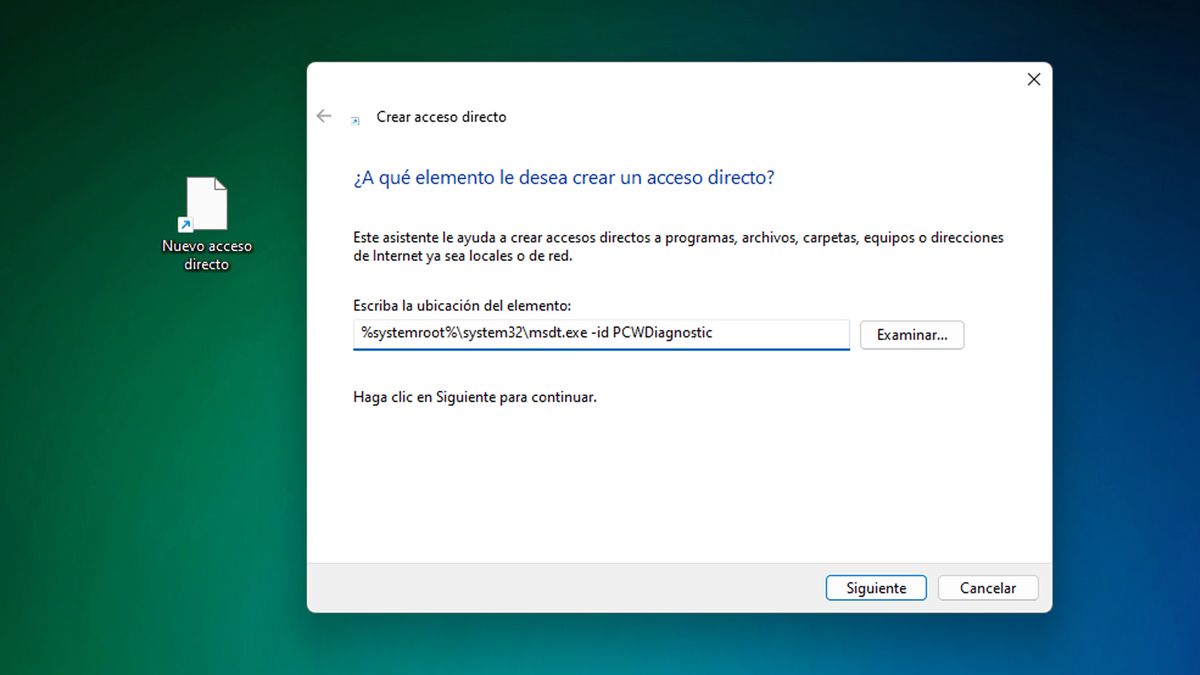Click the shortcut arrow overlay on the desktop icon
Image resolution: width=1200 pixels, height=675 pixels.
point(185,224)
